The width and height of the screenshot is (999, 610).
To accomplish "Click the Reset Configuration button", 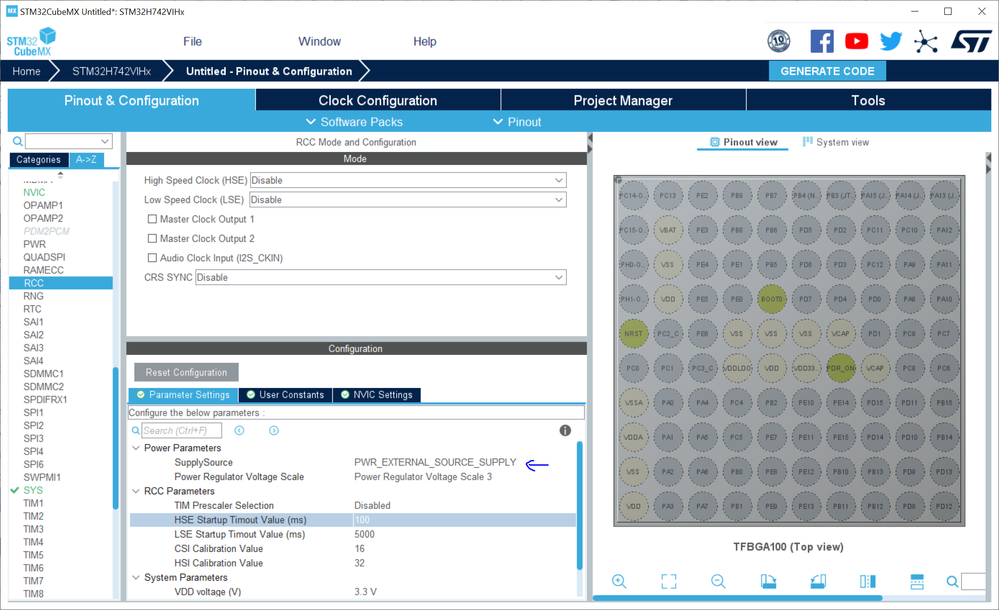I will (x=186, y=372).
